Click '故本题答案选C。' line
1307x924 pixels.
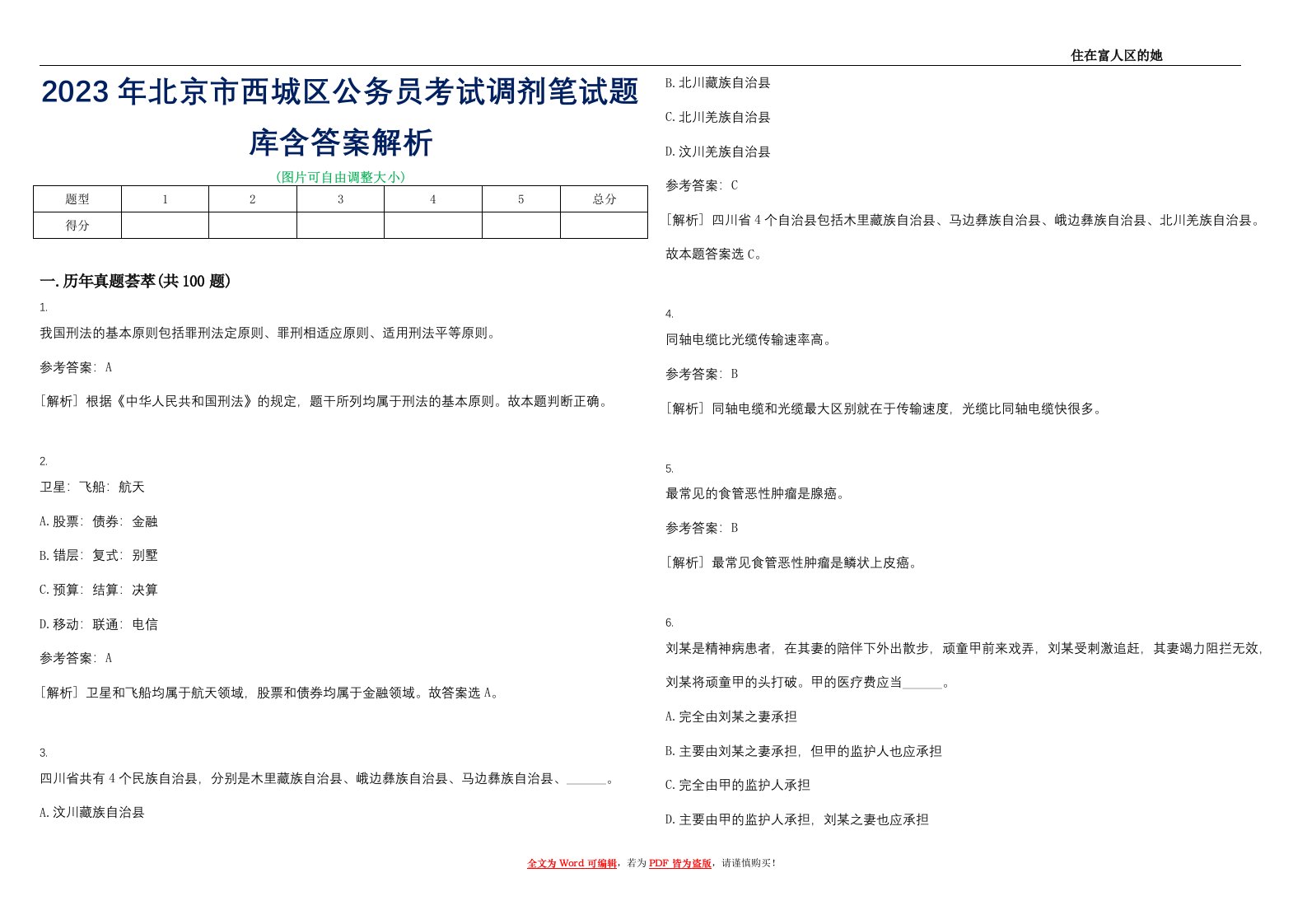pos(715,254)
